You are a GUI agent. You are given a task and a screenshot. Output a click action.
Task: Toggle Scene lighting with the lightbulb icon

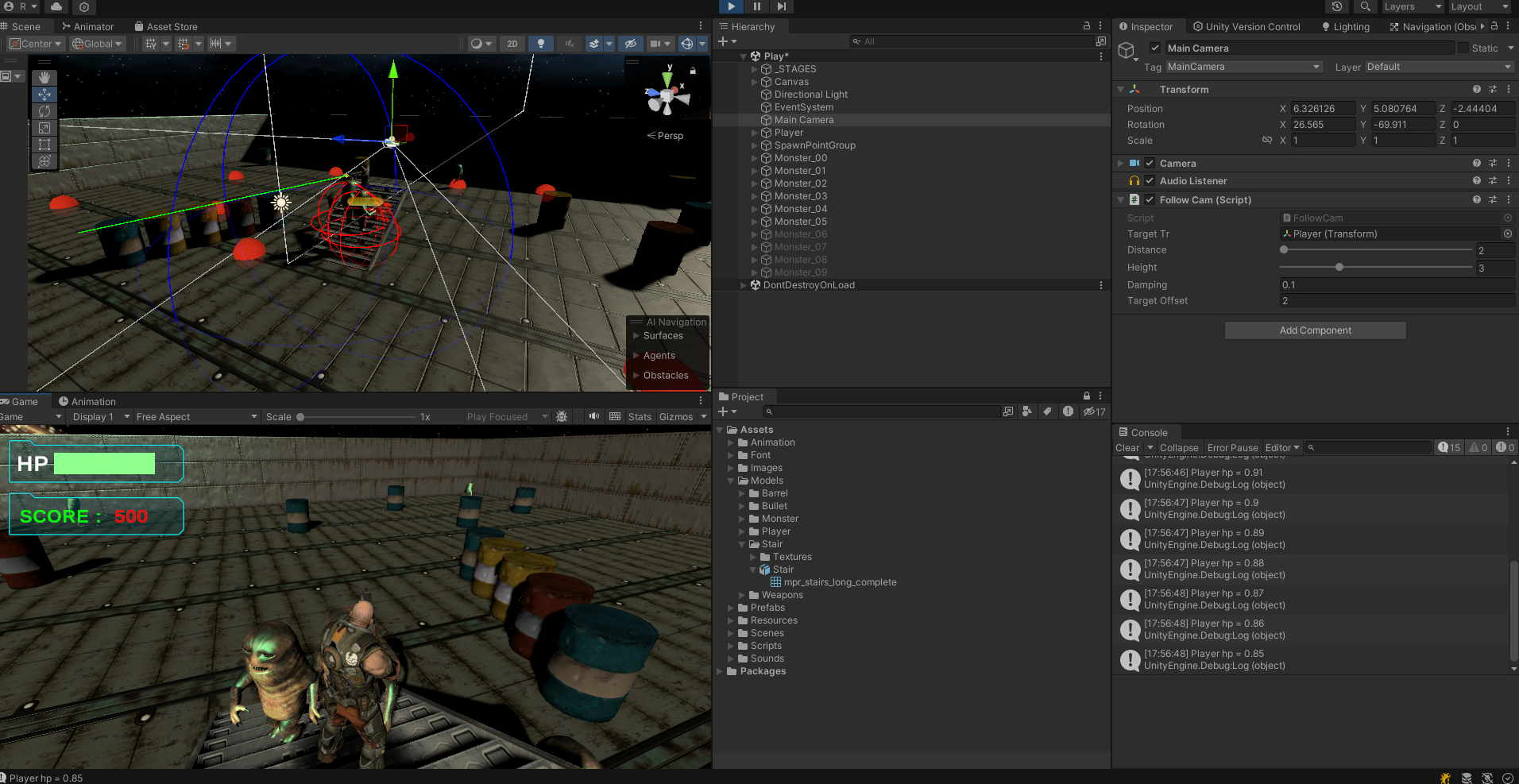pos(541,44)
